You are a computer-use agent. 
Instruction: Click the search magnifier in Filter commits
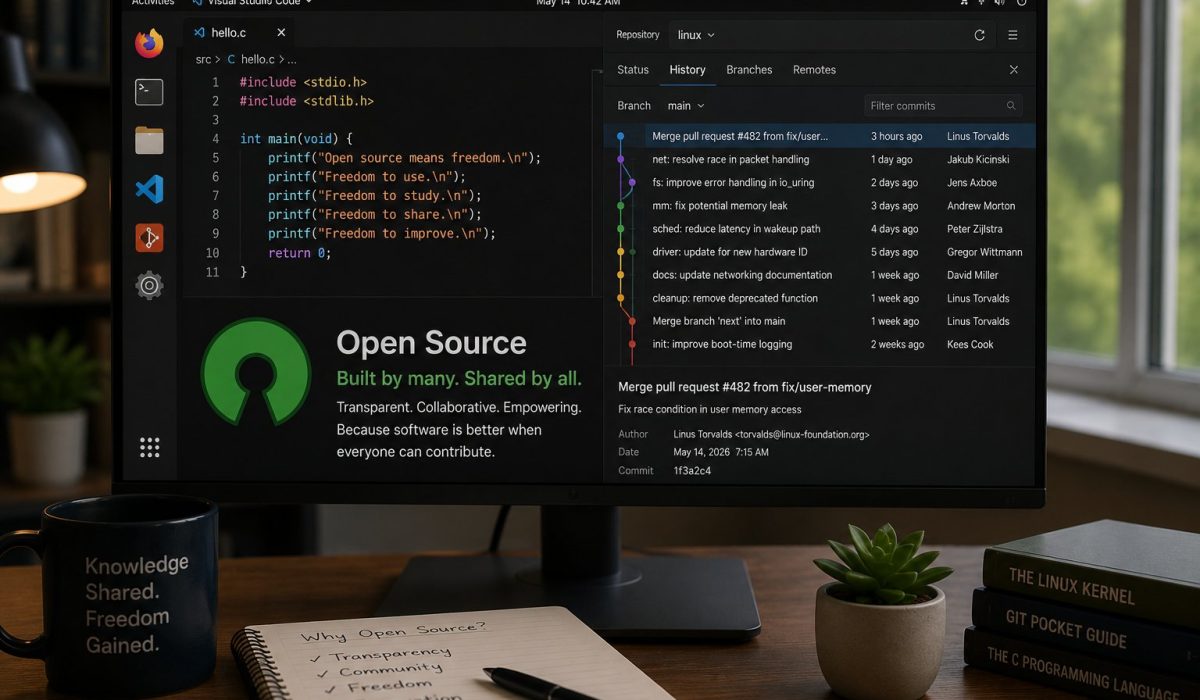pos(1011,106)
